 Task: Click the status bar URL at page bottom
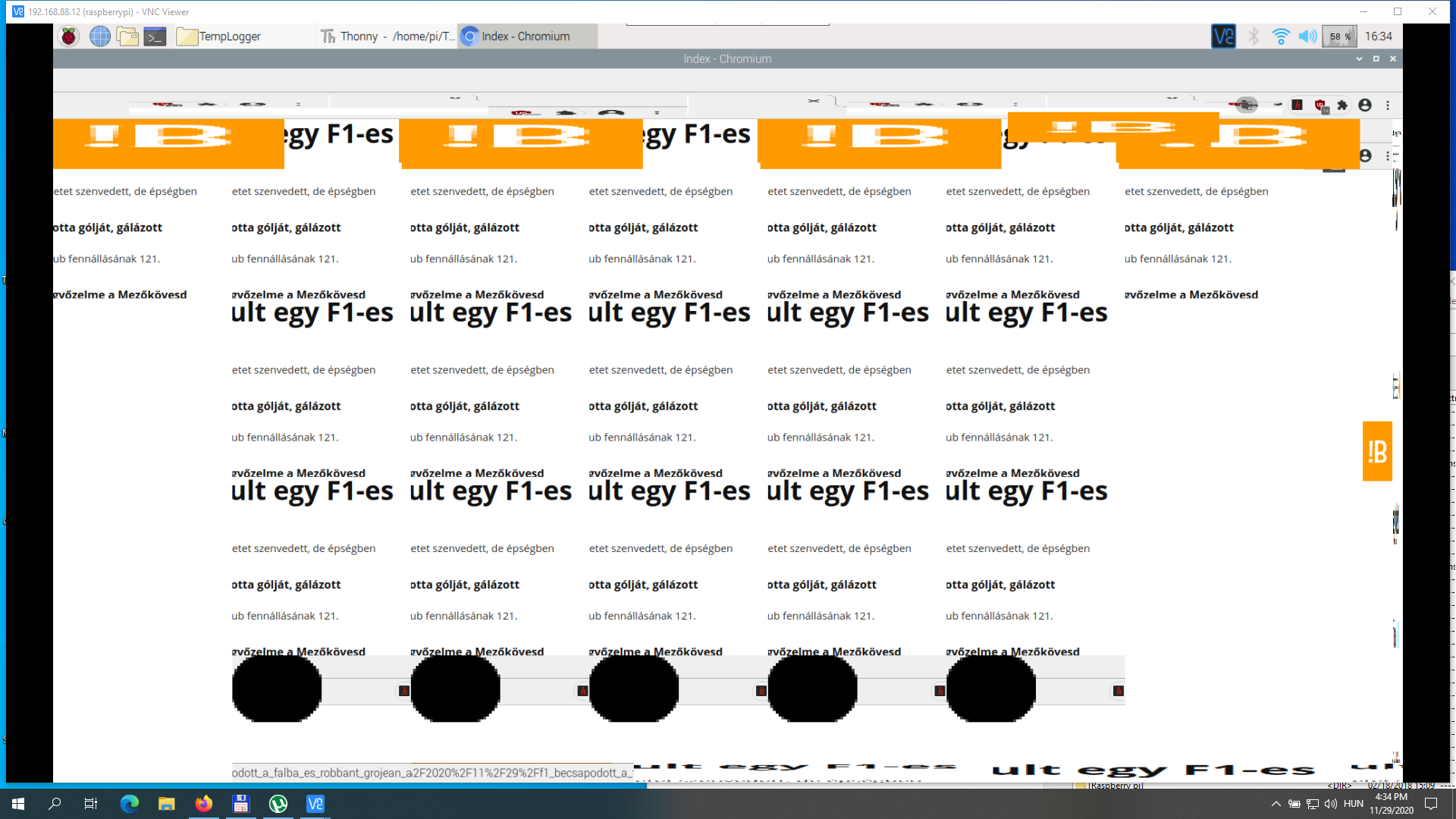point(432,772)
